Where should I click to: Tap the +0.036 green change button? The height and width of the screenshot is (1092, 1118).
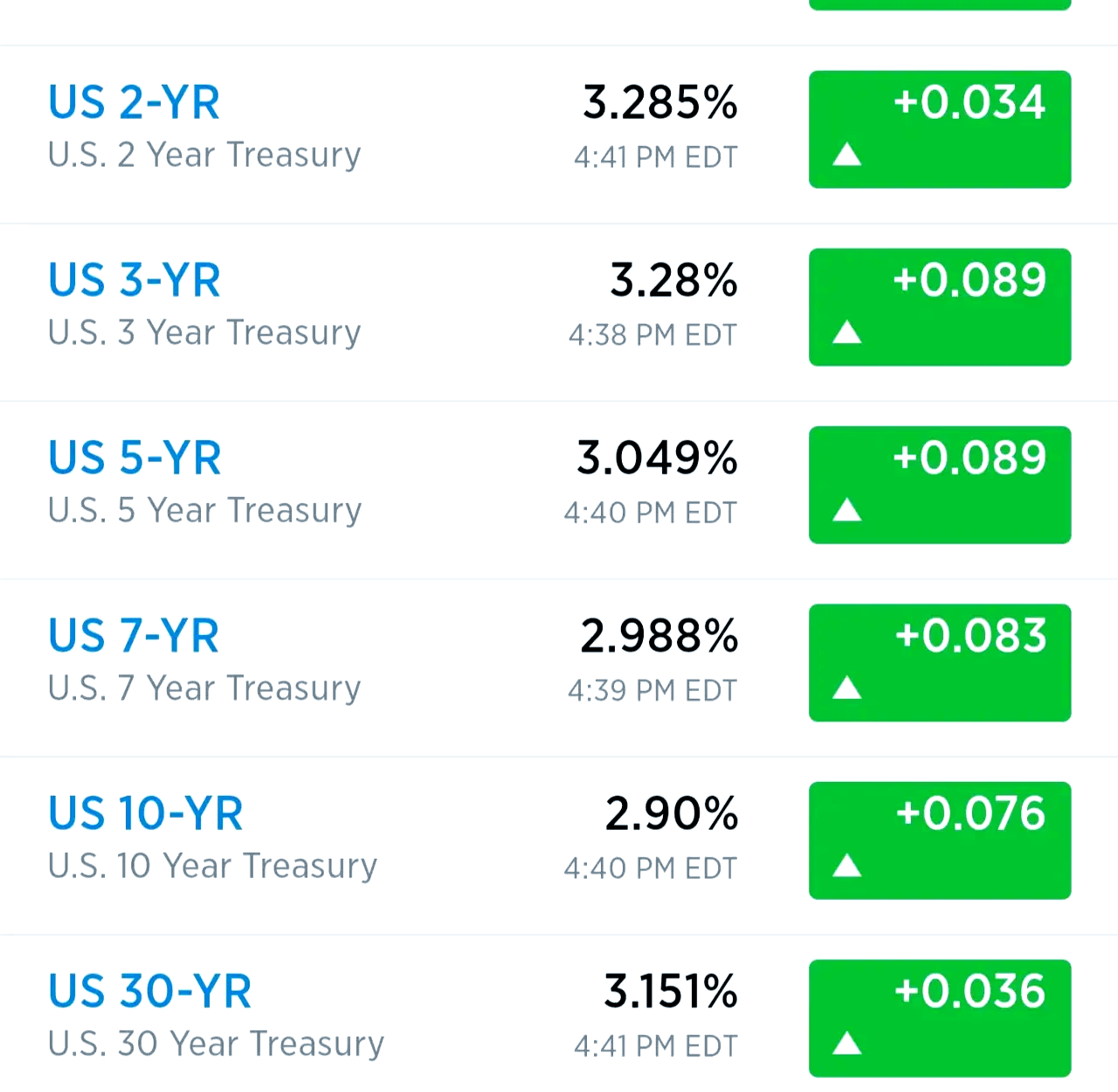pos(940,1018)
